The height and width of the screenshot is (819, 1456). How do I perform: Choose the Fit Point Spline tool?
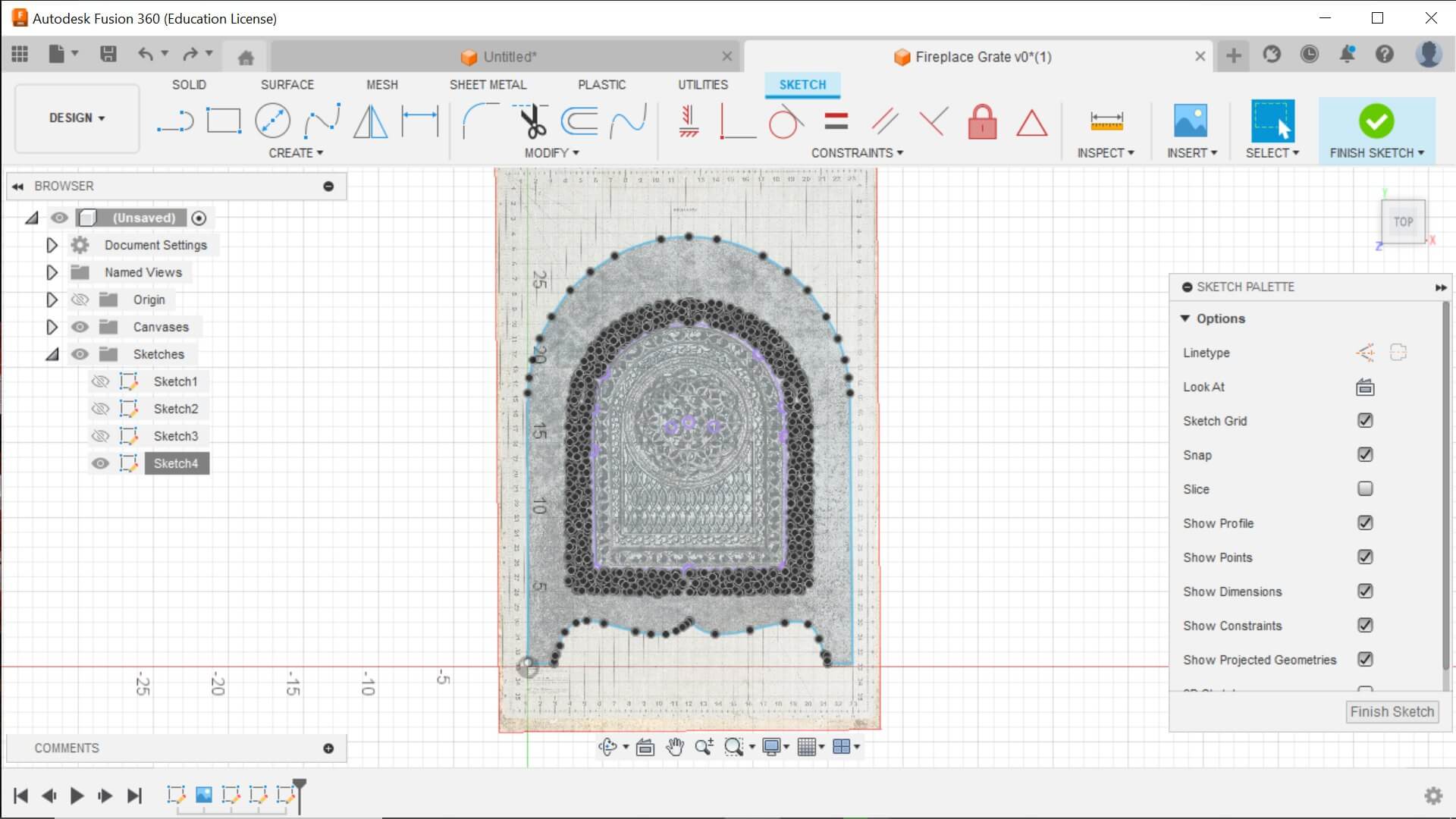coord(322,121)
